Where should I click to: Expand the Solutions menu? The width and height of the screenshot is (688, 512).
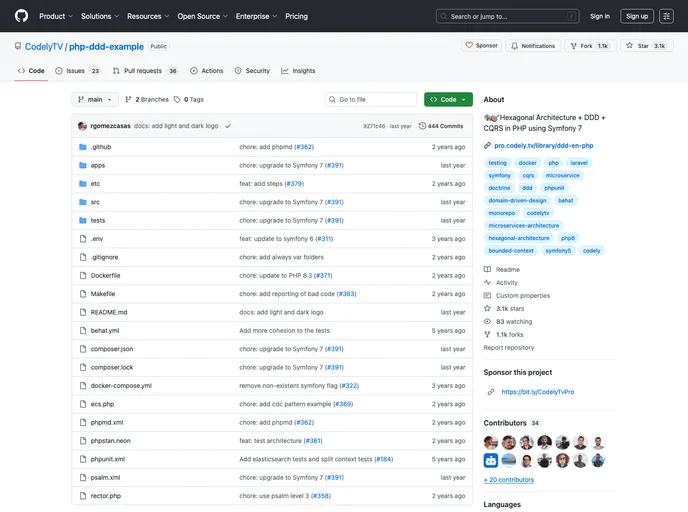click(100, 16)
